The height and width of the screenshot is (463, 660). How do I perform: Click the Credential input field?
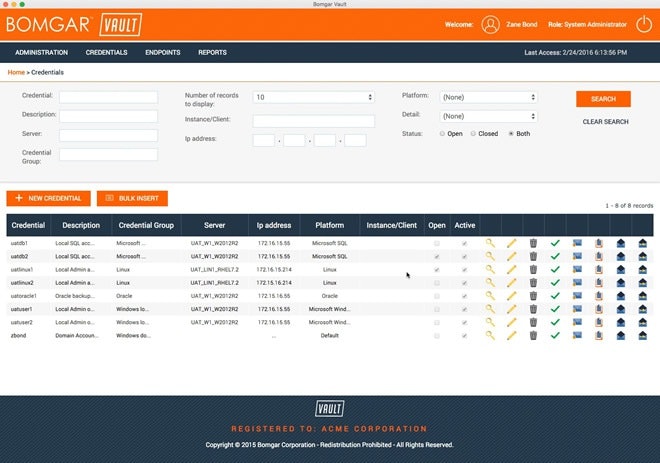[109, 97]
